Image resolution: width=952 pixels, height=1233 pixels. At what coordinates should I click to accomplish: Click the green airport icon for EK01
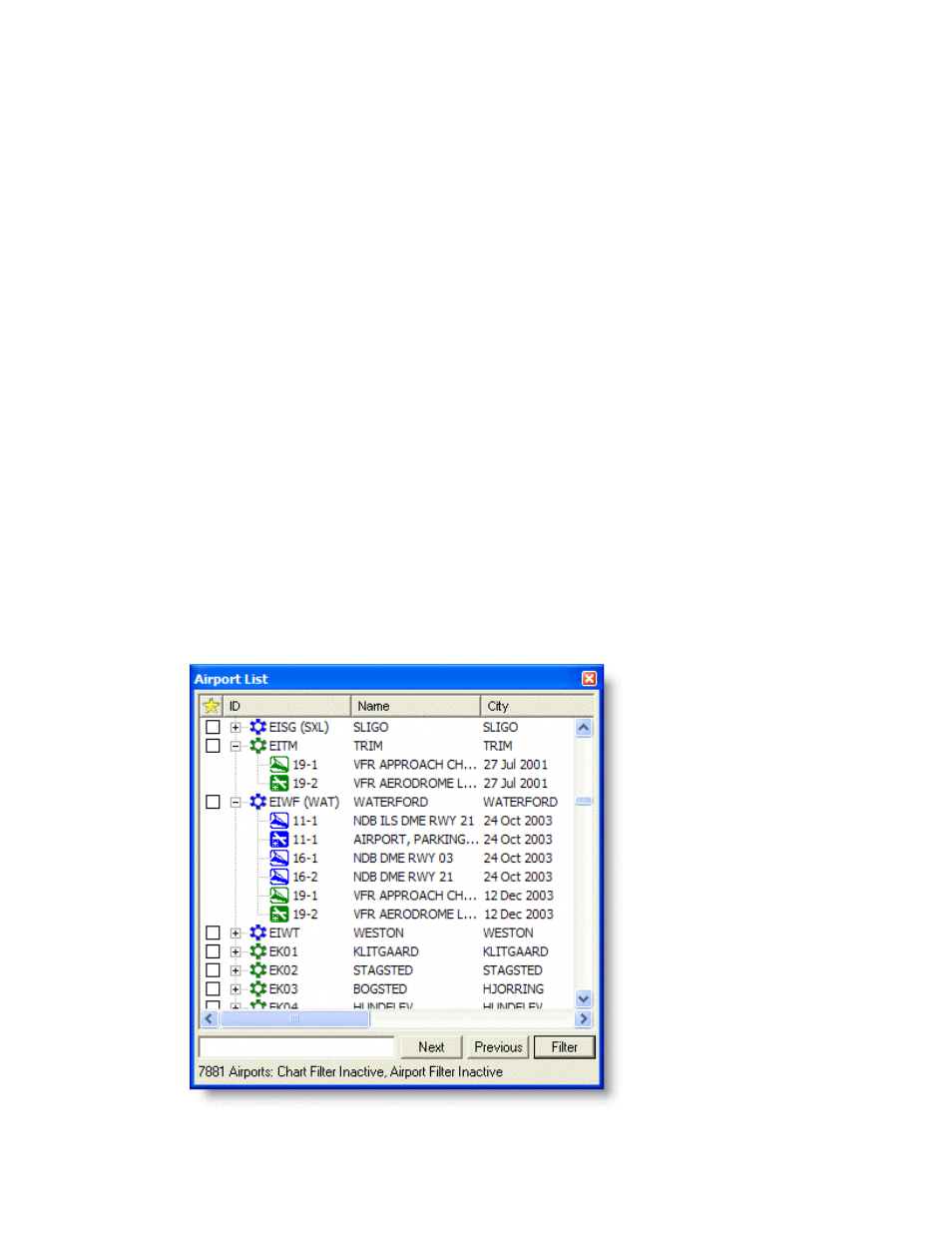click(x=258, y=951)
